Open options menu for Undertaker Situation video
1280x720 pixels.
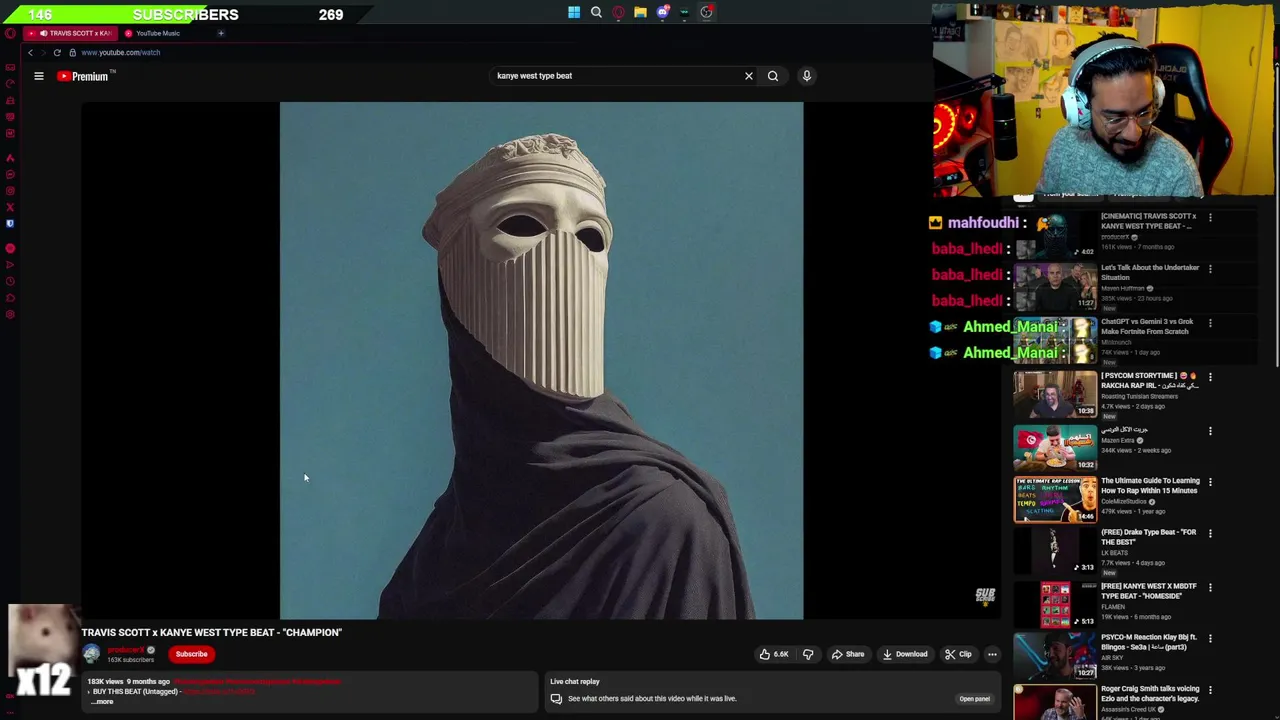[1210, 269]
